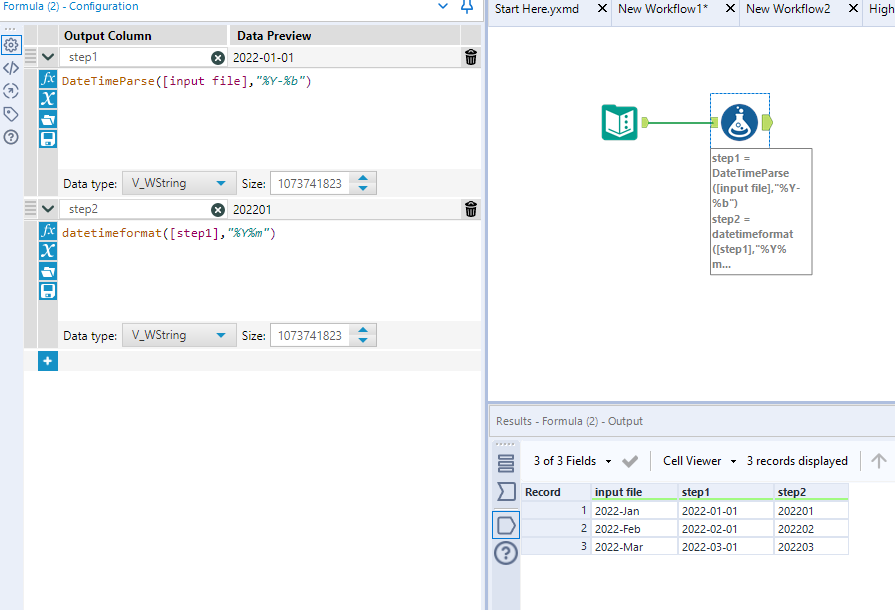Open the help question mark in left sidebar

click(x=11, y=138)
